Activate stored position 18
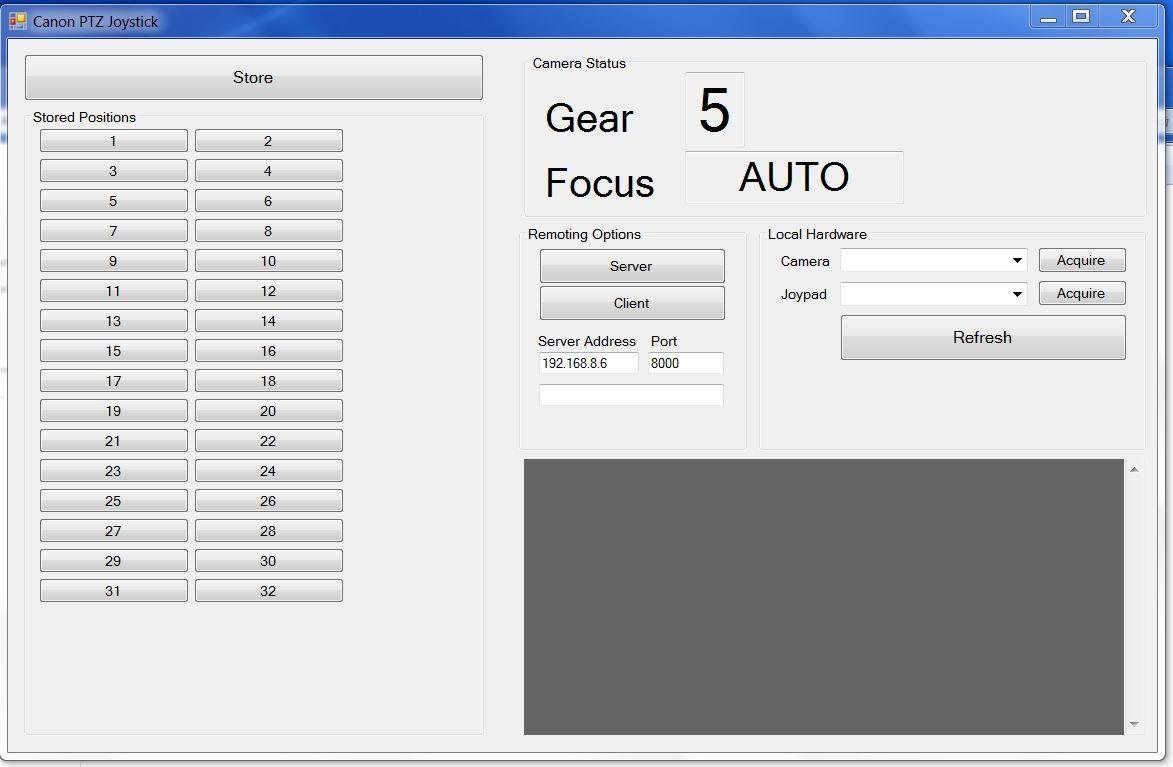 [269, 380]
